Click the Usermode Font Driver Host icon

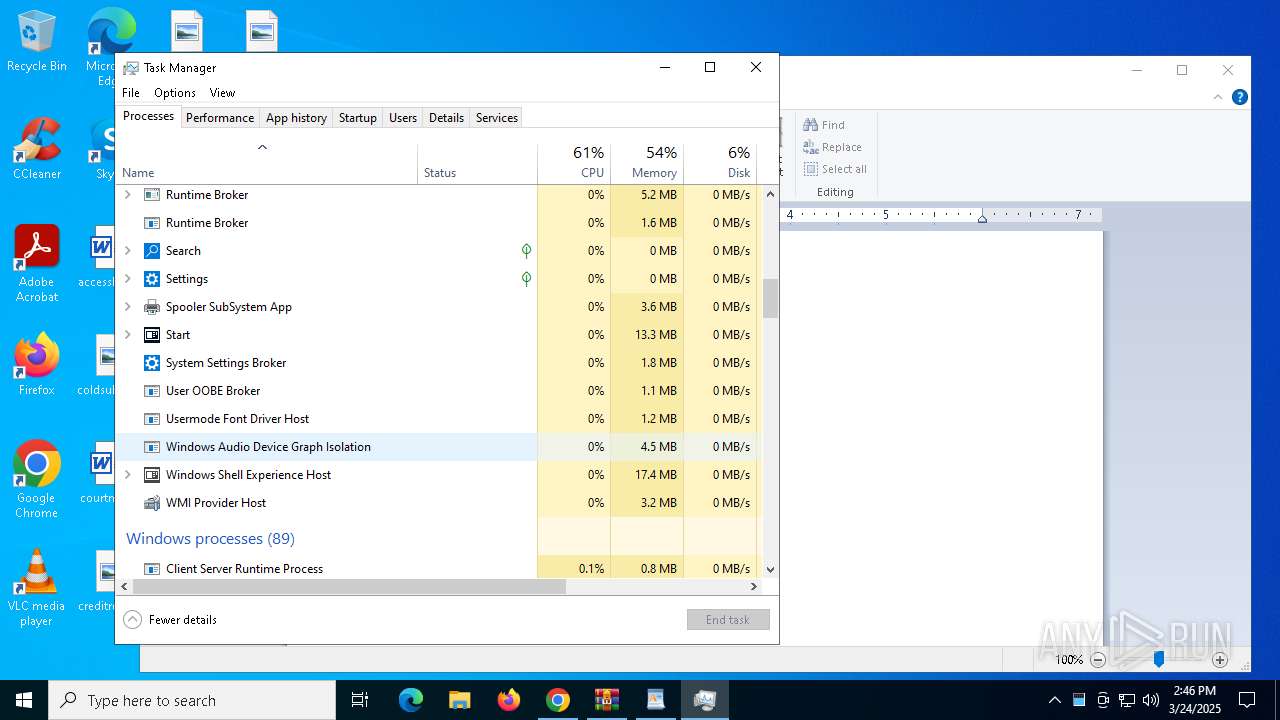tap(152, 419)
